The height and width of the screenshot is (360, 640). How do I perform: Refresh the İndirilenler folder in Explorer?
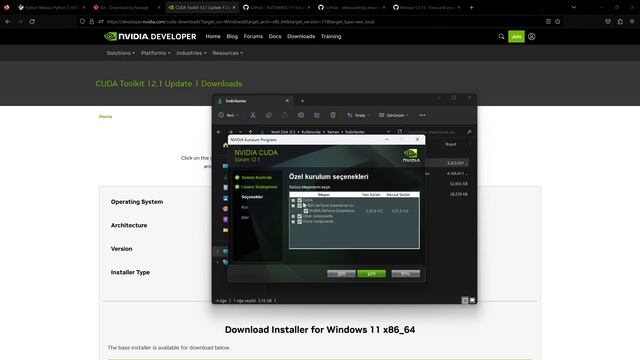(x=400, y=132)
